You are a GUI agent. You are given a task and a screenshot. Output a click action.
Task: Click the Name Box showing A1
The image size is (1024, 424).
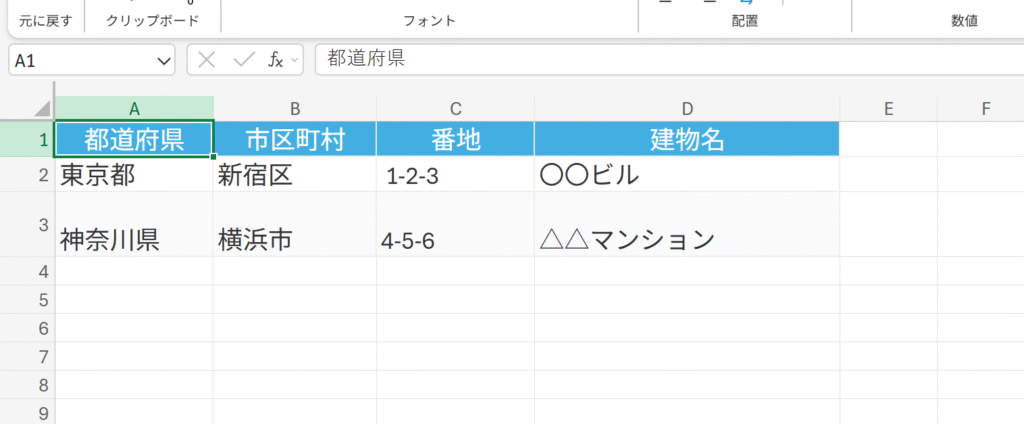(91, 60)
